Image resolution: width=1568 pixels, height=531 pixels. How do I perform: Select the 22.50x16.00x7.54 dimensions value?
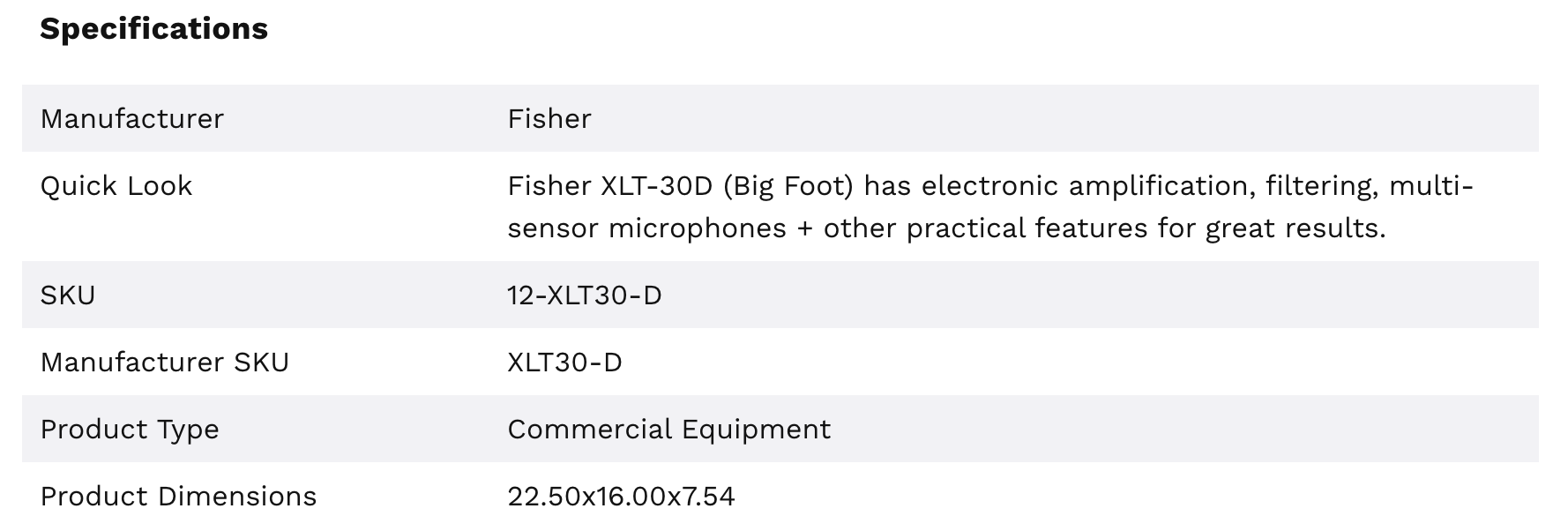pyautogui.click(x=621, y=497)
